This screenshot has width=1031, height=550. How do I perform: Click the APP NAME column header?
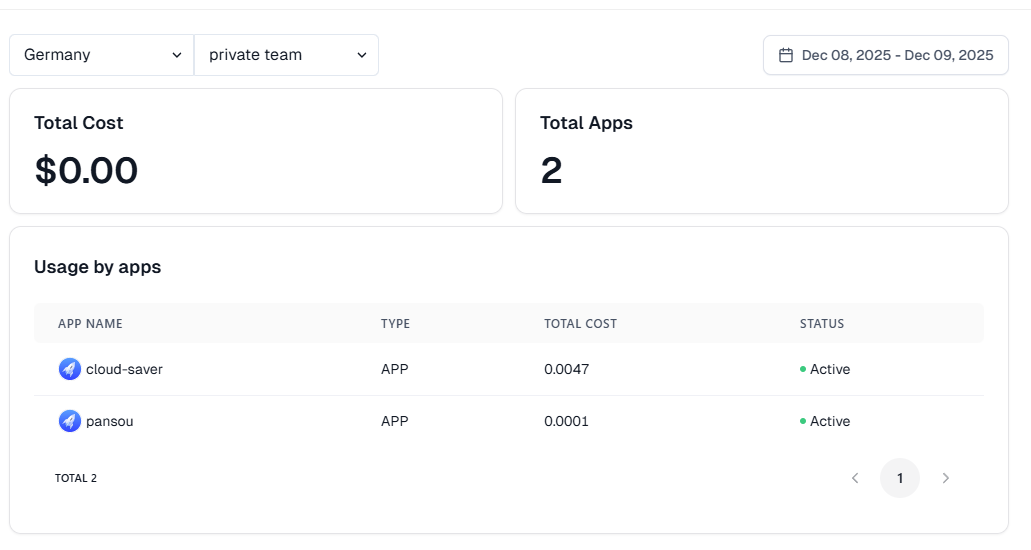[x=90, y=324]
